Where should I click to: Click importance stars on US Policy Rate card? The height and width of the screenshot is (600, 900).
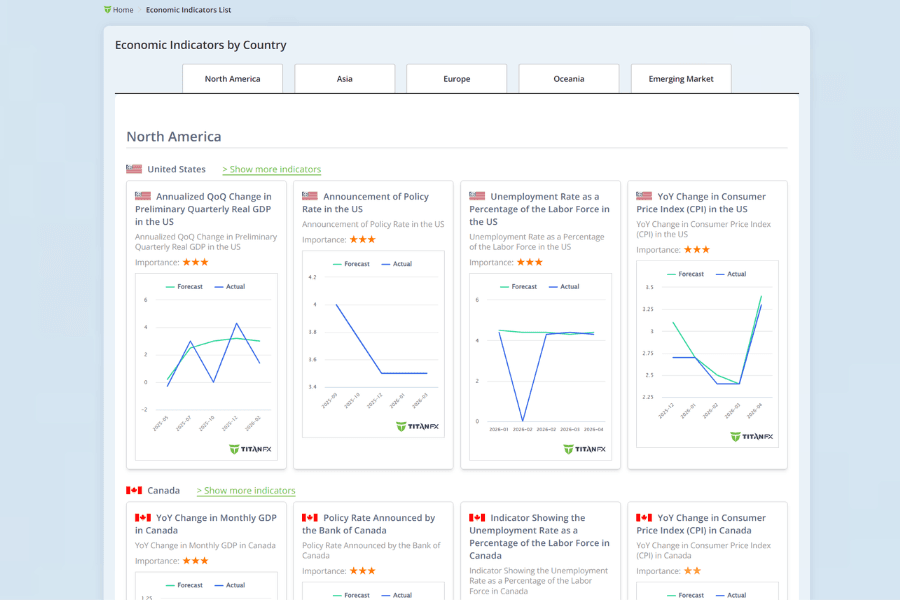tap(362, 239)
